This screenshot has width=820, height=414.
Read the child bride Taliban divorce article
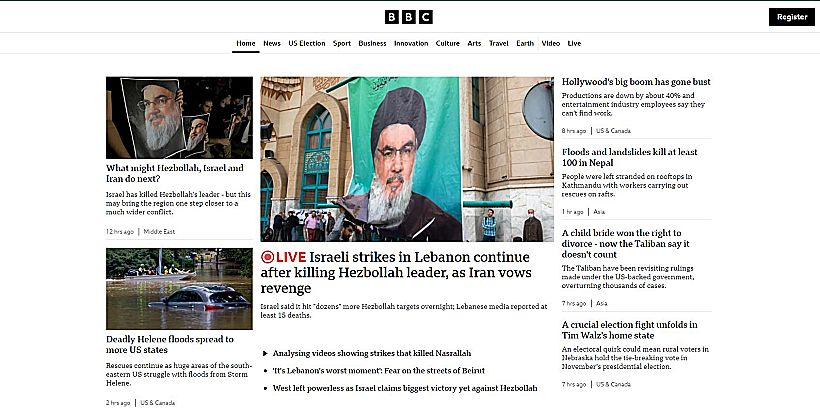(625, 244)
